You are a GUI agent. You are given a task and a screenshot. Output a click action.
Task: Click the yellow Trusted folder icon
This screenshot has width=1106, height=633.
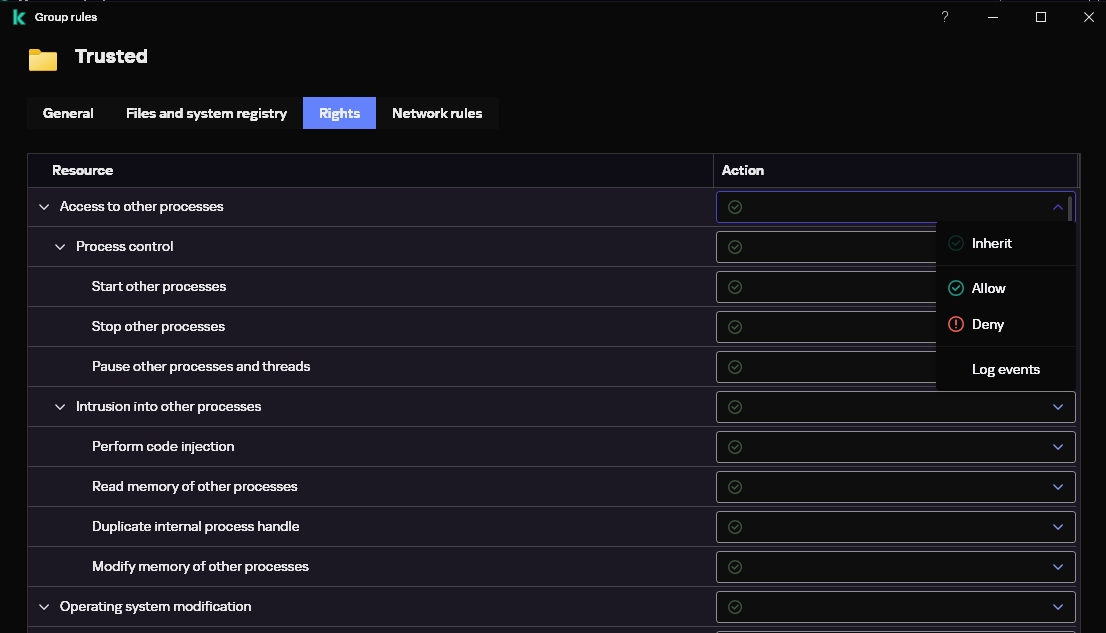coord(43,60)
